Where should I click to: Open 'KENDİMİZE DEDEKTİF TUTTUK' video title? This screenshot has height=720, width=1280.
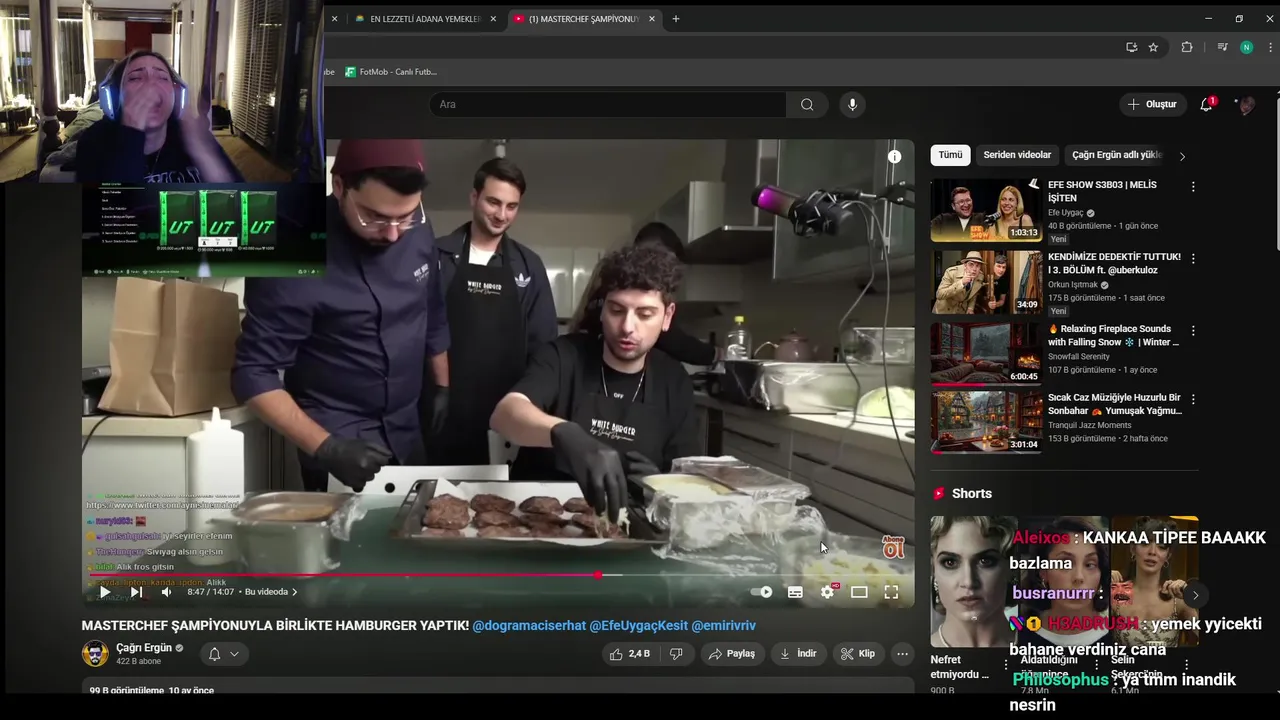tap(1114, 263)
